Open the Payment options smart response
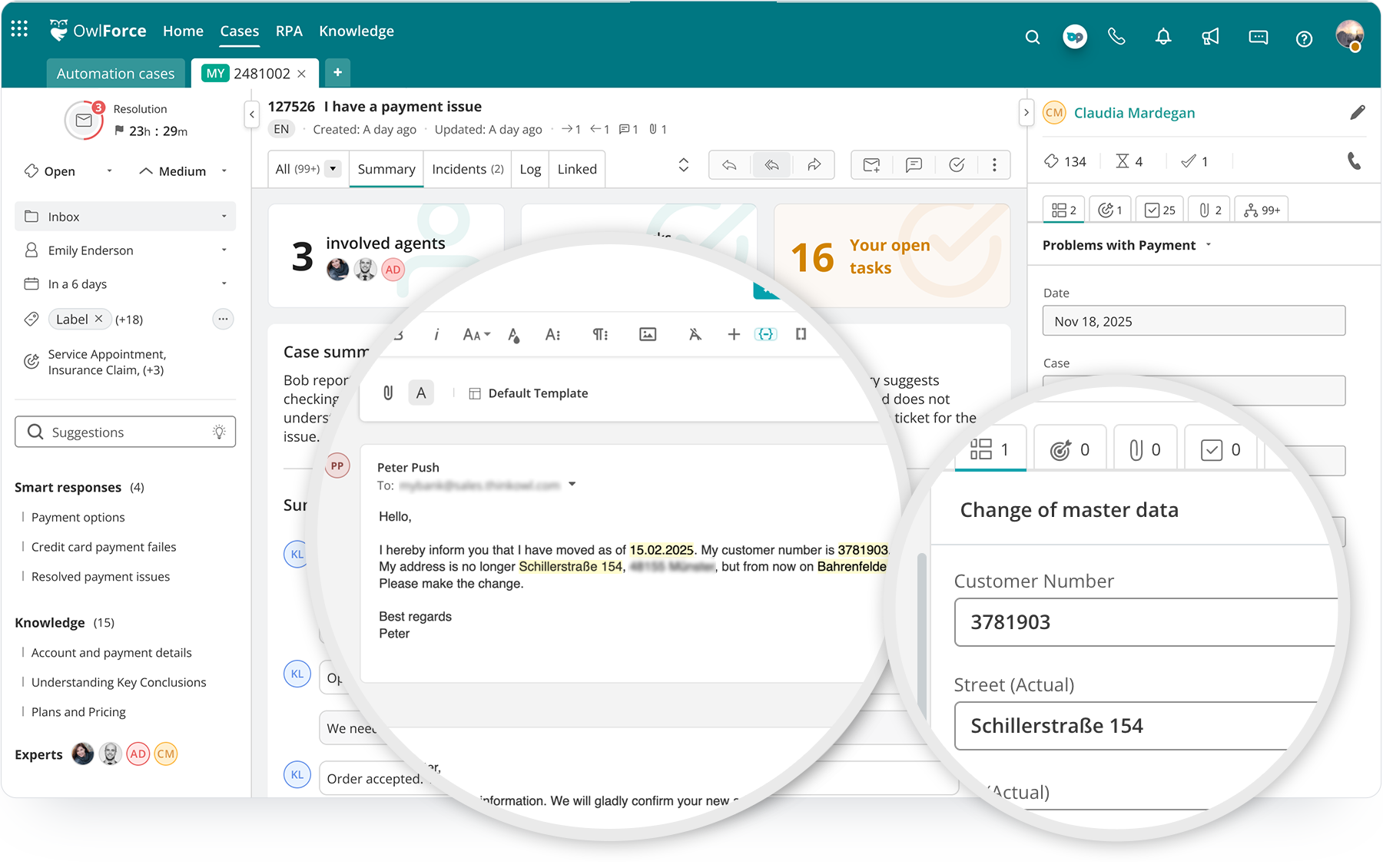The height and width of the screenshot is (868, 1383). point(78,517)
